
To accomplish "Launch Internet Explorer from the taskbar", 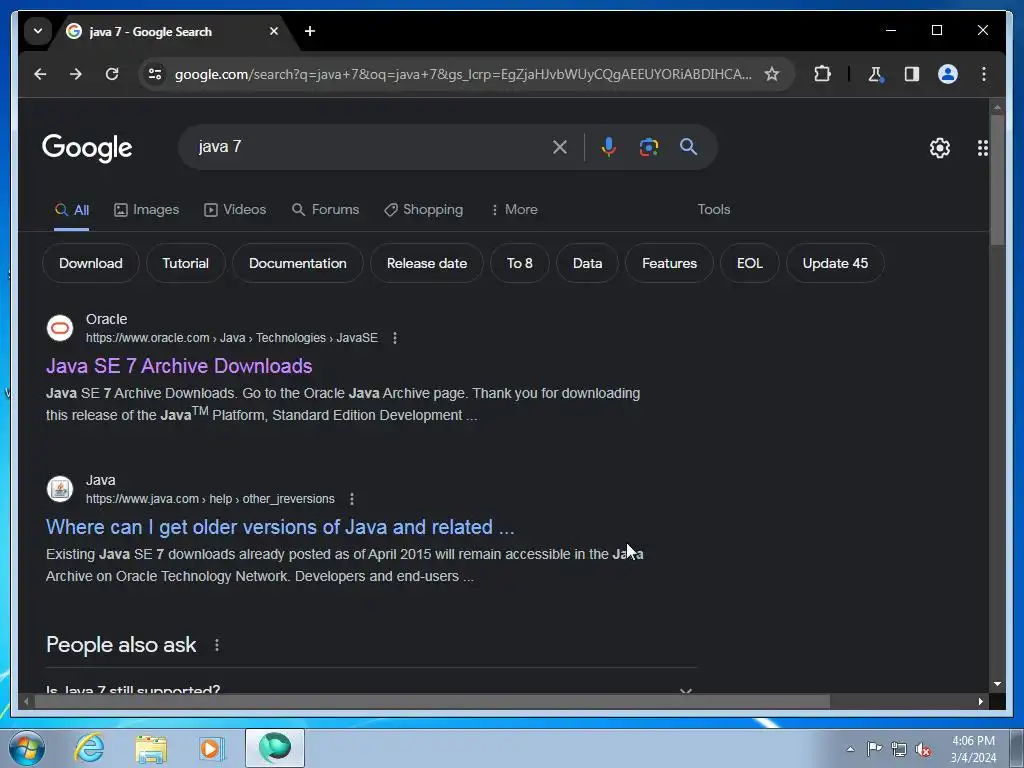I will pyautogui.click(x=89, y=748).
